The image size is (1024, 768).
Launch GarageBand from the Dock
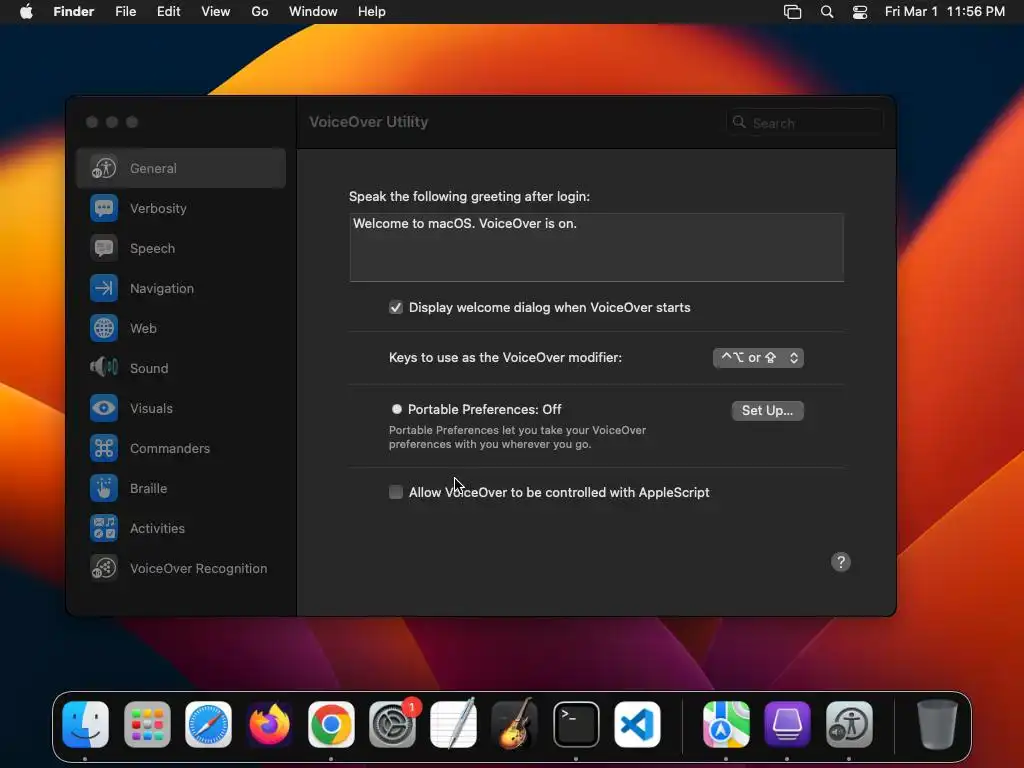click(515, 724)
